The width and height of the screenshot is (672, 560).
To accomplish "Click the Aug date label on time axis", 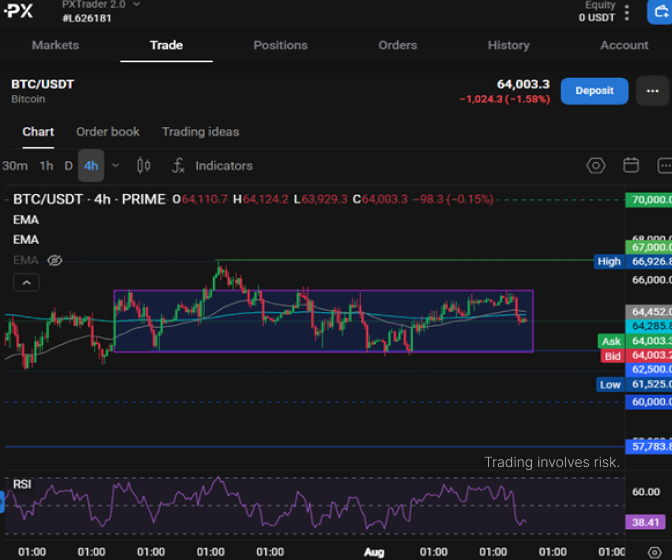I will click(374, 552).
